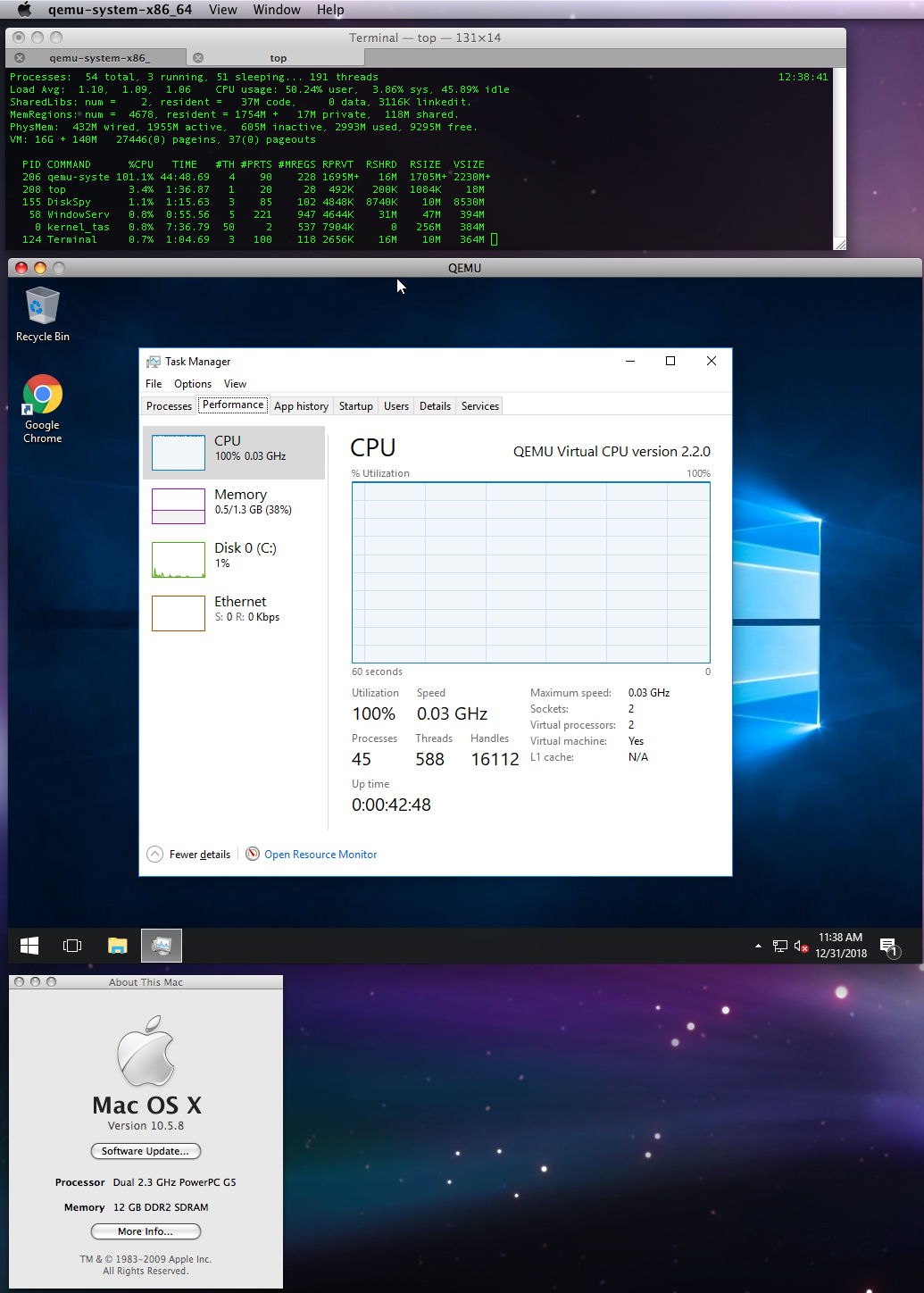The image size is (924, 1293).
Task: Select the Memory performance item
Action: coord(234,506)
